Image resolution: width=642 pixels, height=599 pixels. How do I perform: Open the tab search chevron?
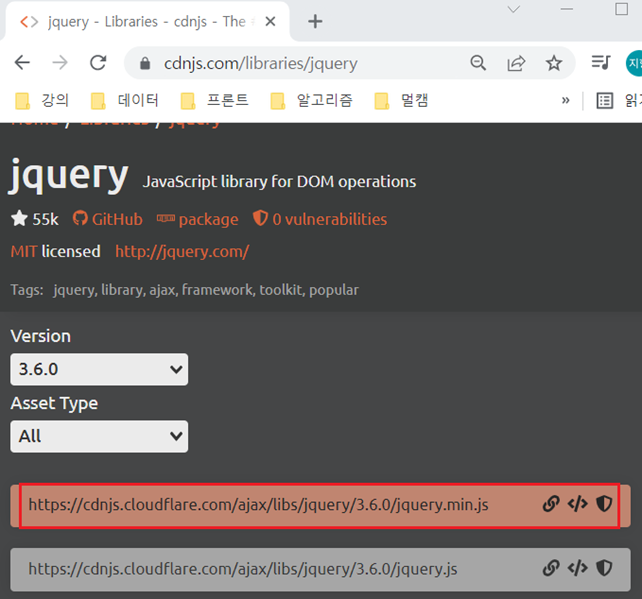point(513,9)
